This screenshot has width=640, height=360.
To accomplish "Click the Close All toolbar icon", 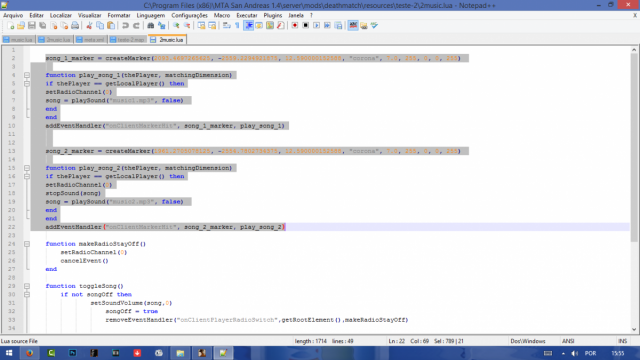I will pyautogui.click(x=64, y=26).
